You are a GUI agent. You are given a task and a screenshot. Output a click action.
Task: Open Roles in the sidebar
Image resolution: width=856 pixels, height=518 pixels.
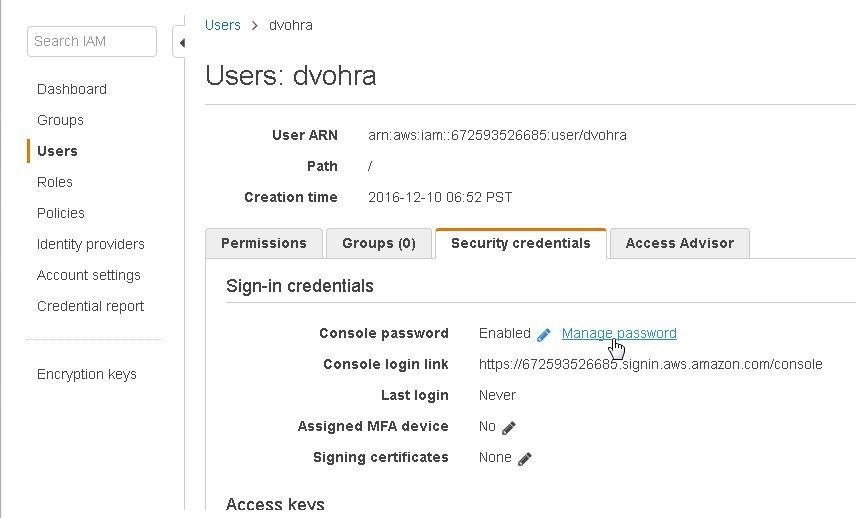coord(55,182)
